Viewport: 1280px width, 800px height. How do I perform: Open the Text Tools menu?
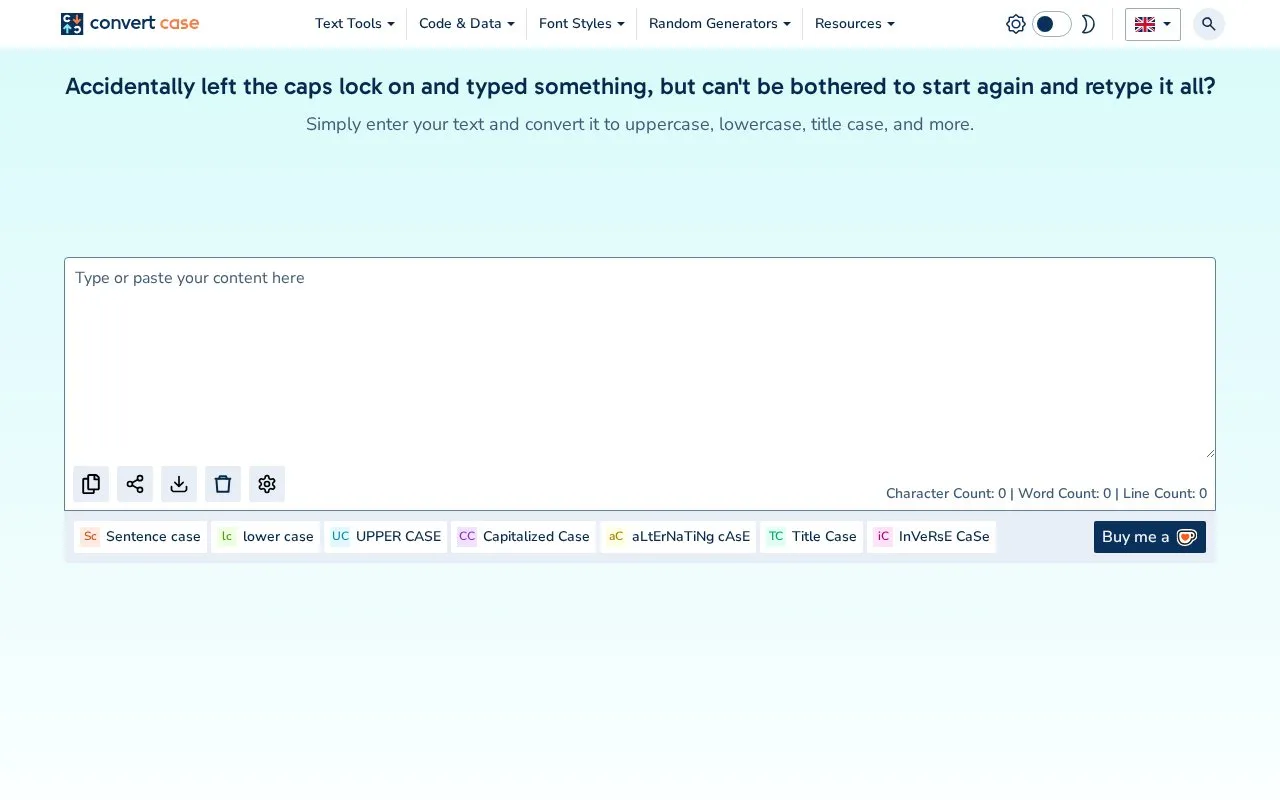click(x=355, y=24)
